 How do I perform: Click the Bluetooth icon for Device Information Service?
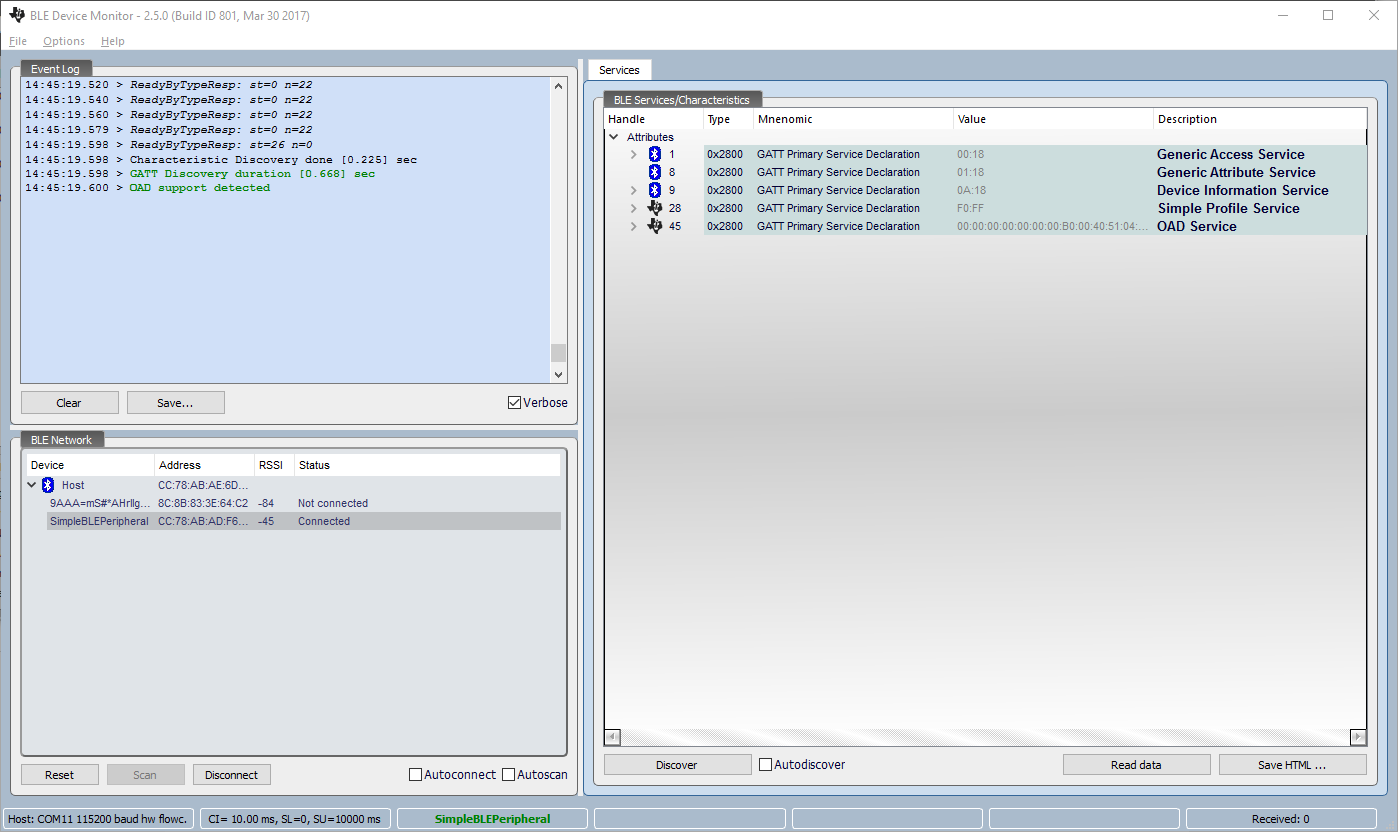pyautogui.click(x=655, y=190)
